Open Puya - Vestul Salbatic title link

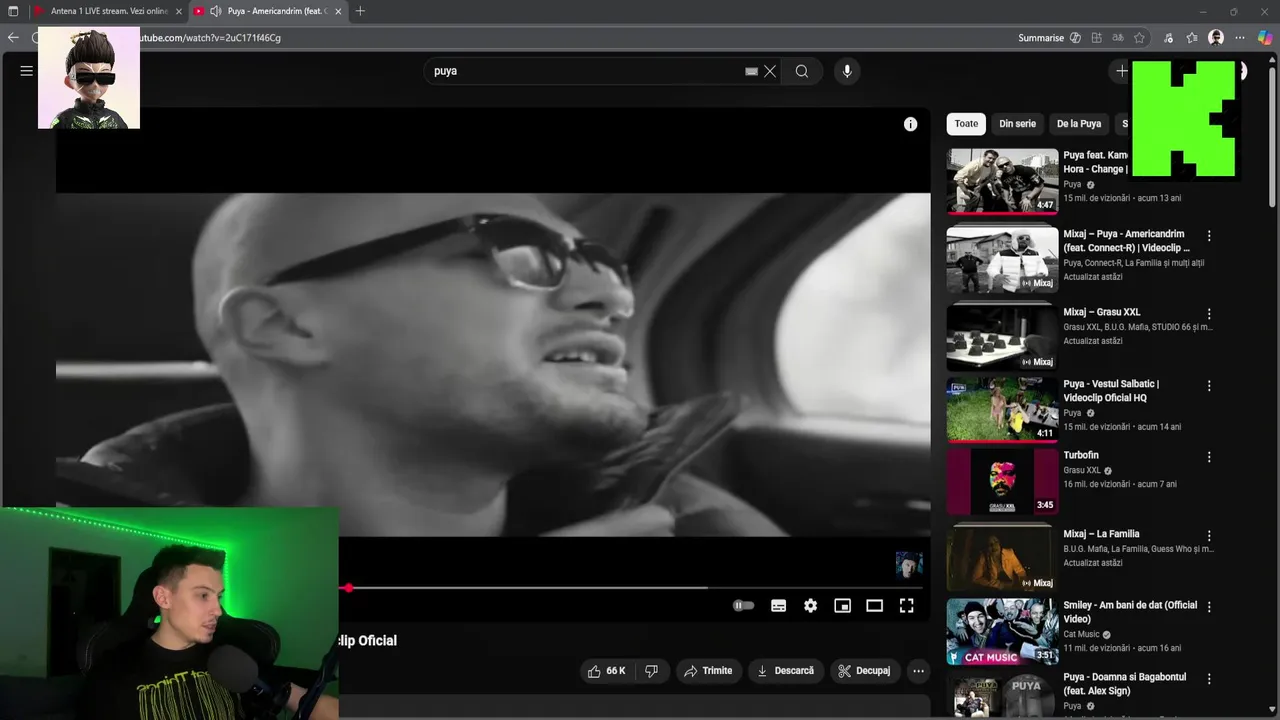[1111, 391]
